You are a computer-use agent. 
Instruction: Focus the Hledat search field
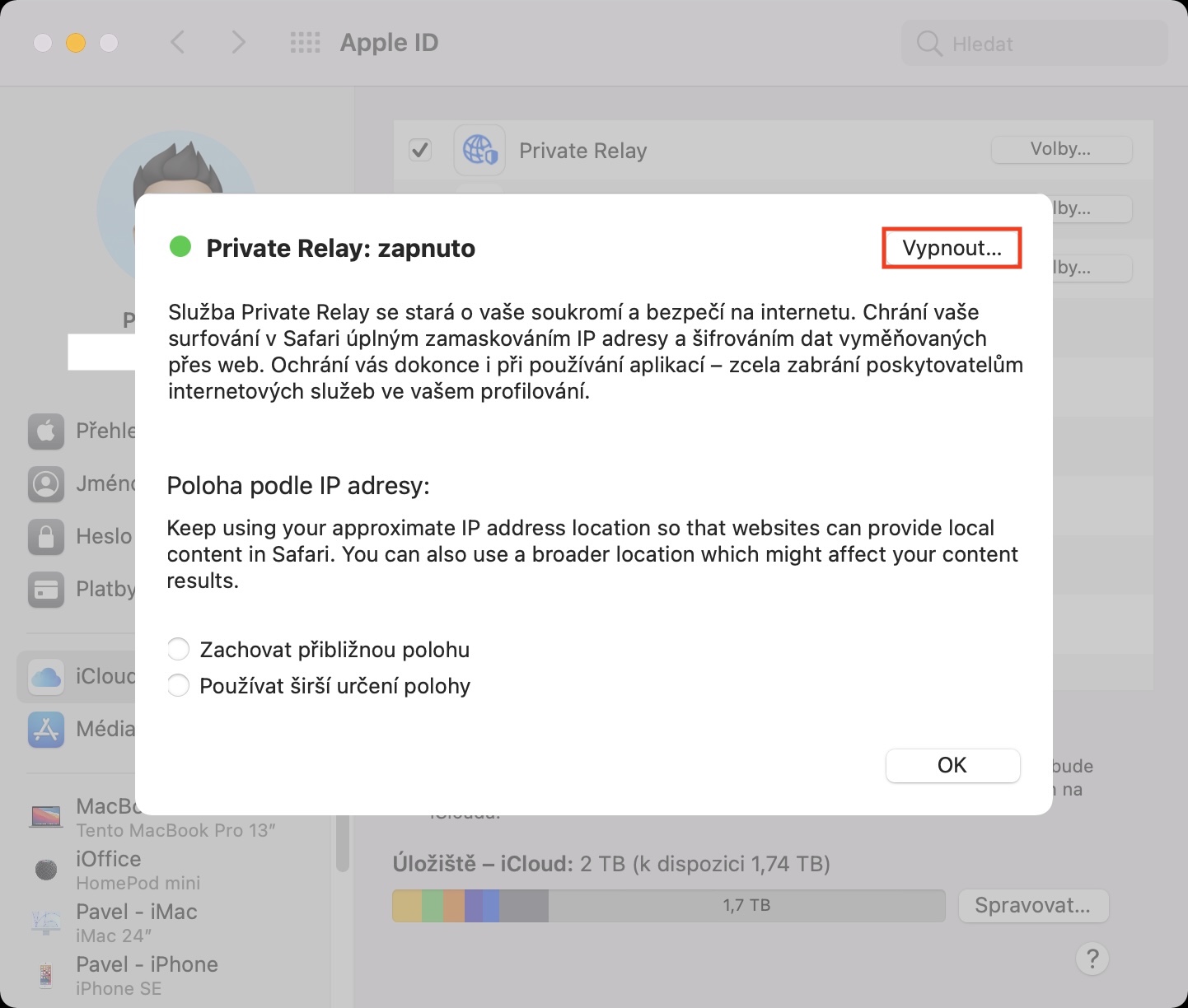pos(1035,44)
